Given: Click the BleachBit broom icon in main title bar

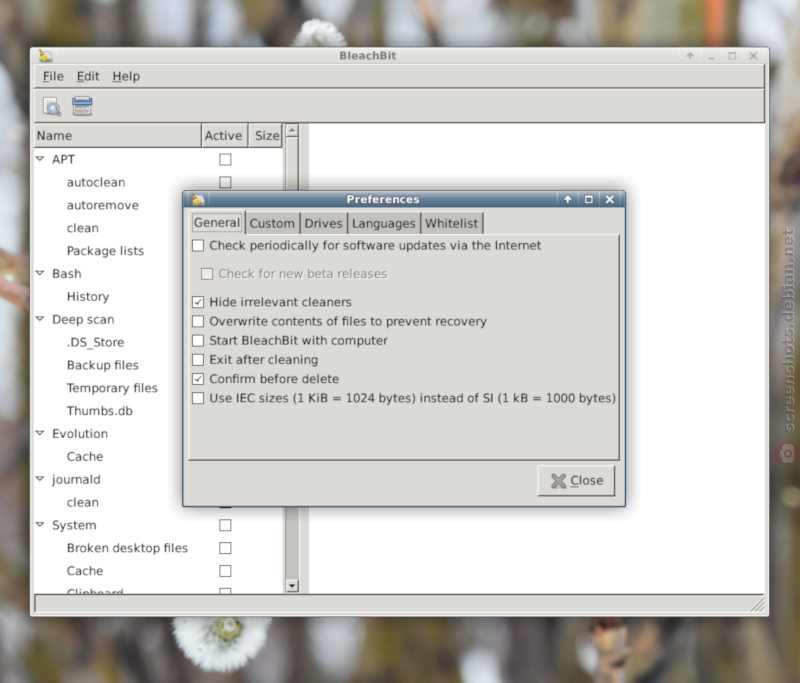Looking at the screenshot, I should click(x=45, y=56).
